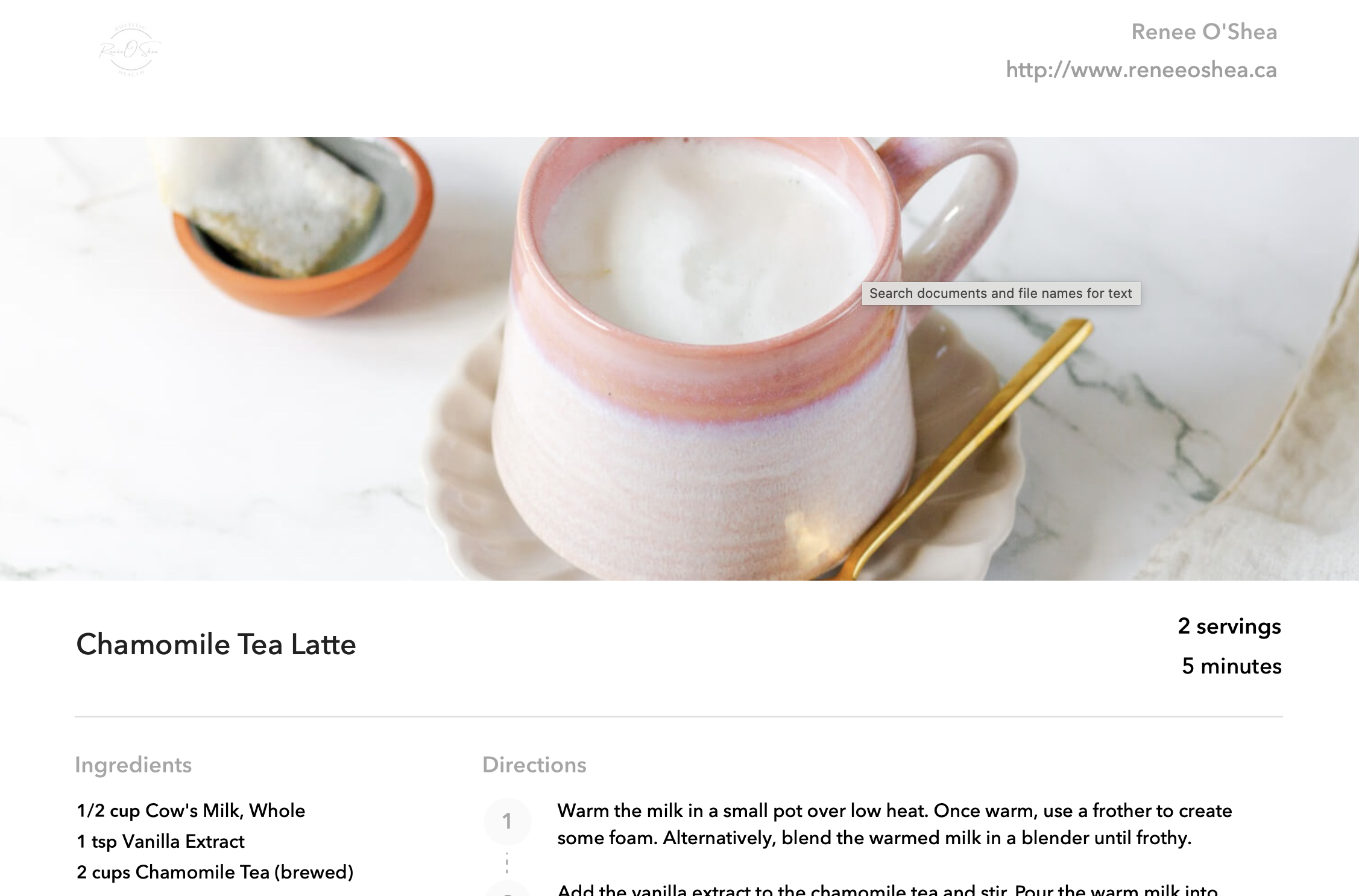The image size is (1359, 896).
Task: Select the Cow's Milk, Whole ingredient line
Action: pyautogui.click(x=191, y=810)
